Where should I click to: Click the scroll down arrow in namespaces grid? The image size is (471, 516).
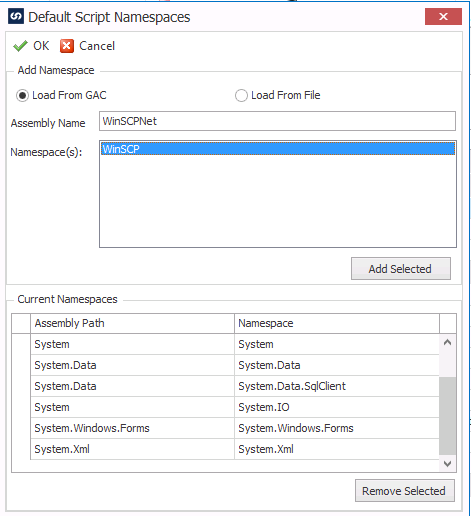click(448, 464)
